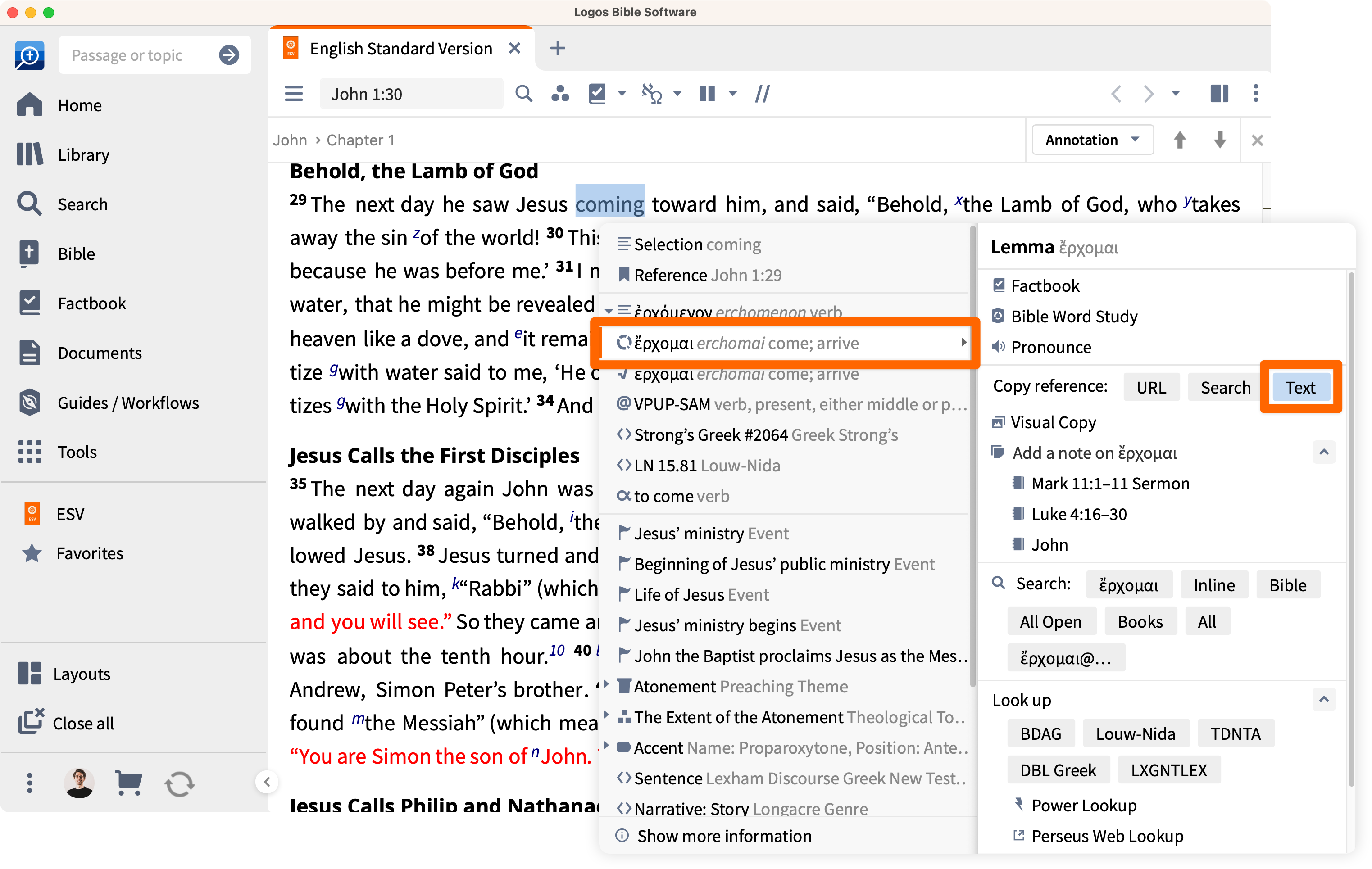The height and width of the screenshot is (869, 1372).
Task: Close the annotation navigation bar
Action: pos(1258,140)
